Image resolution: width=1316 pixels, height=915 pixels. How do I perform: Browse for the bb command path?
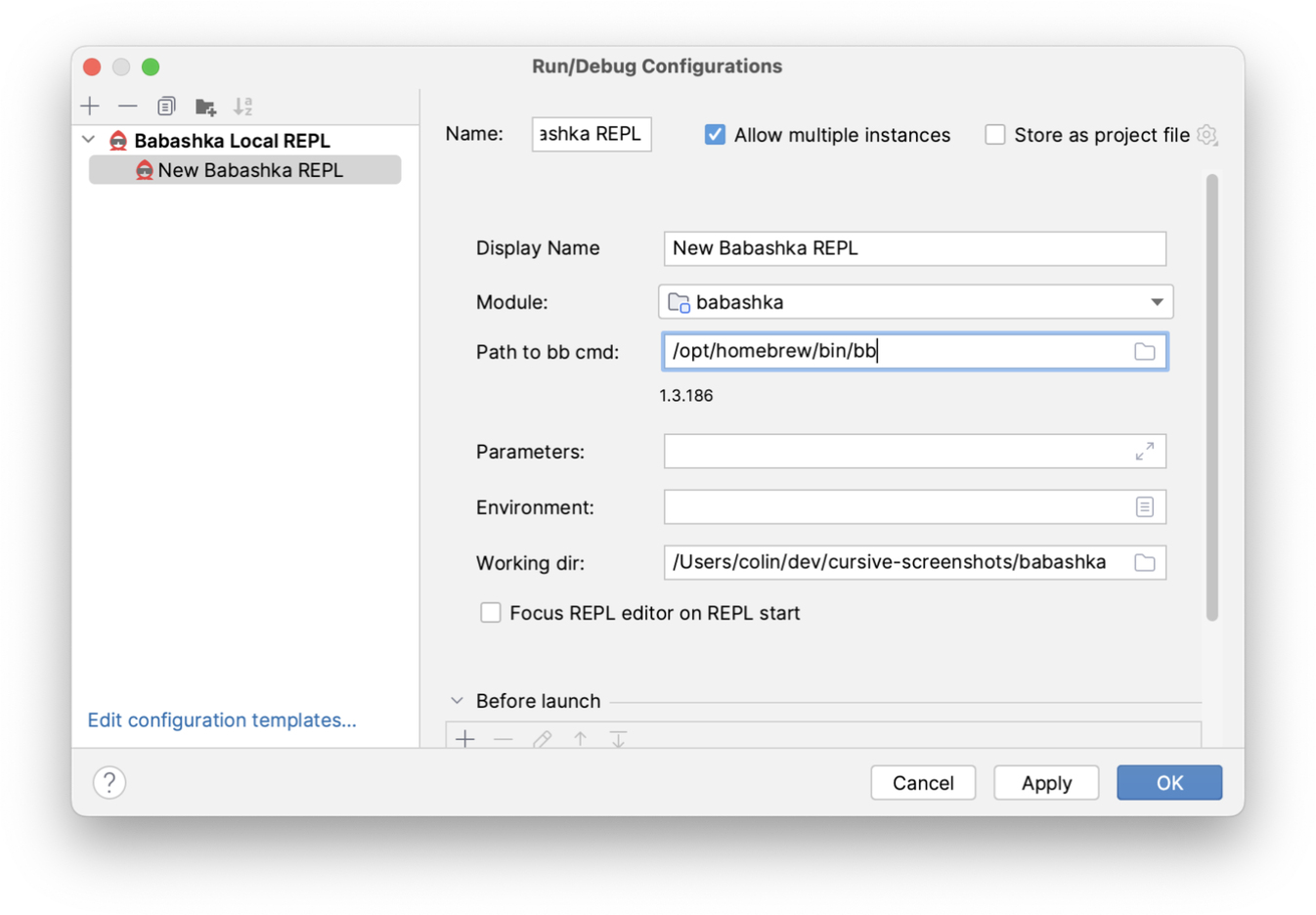[1145, 352]
